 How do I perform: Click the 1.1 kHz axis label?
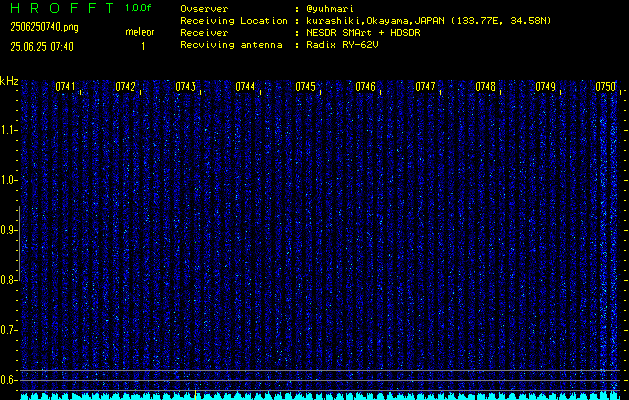tap(8, 130)
